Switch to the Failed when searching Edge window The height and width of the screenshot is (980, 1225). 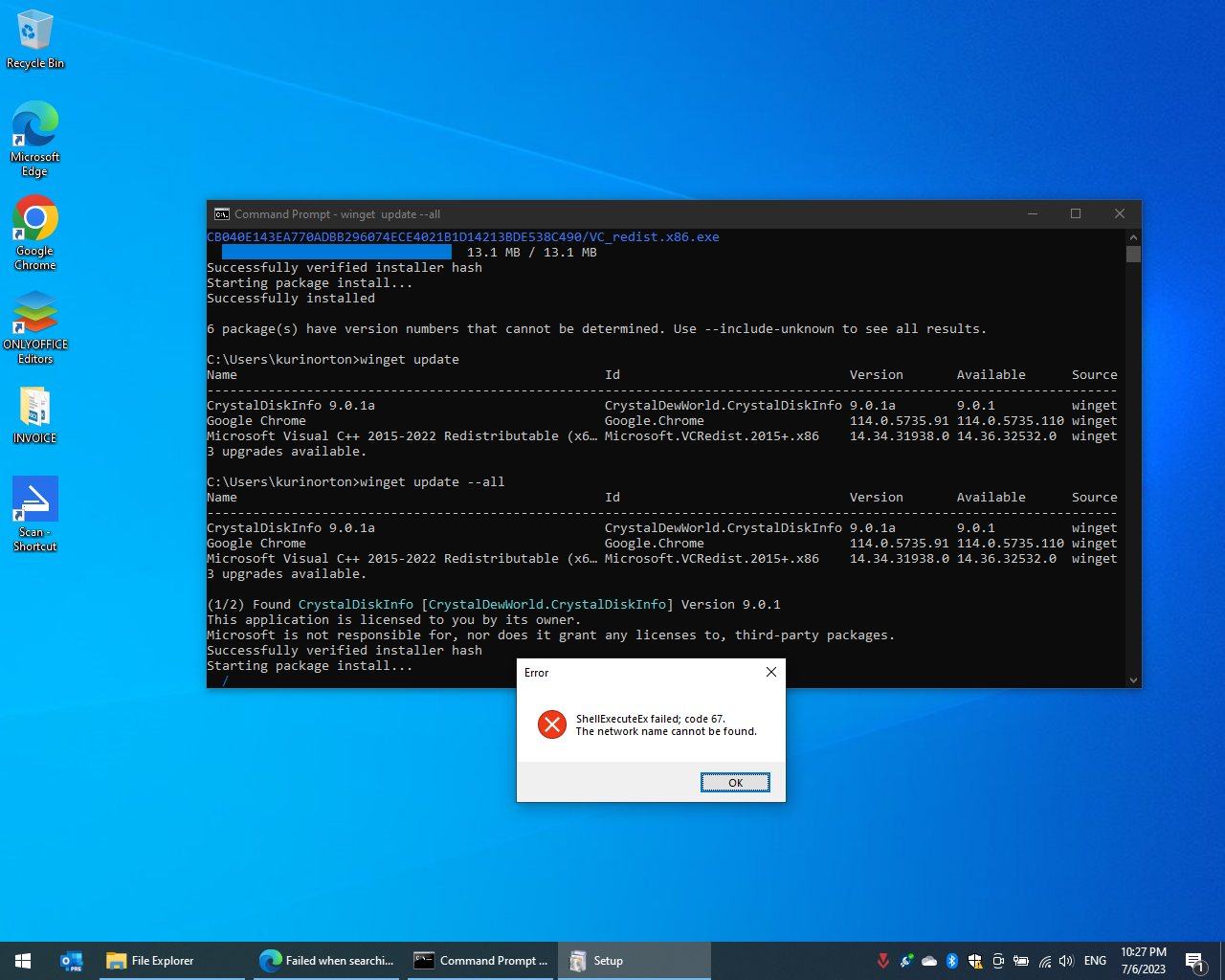click(325, 961)
